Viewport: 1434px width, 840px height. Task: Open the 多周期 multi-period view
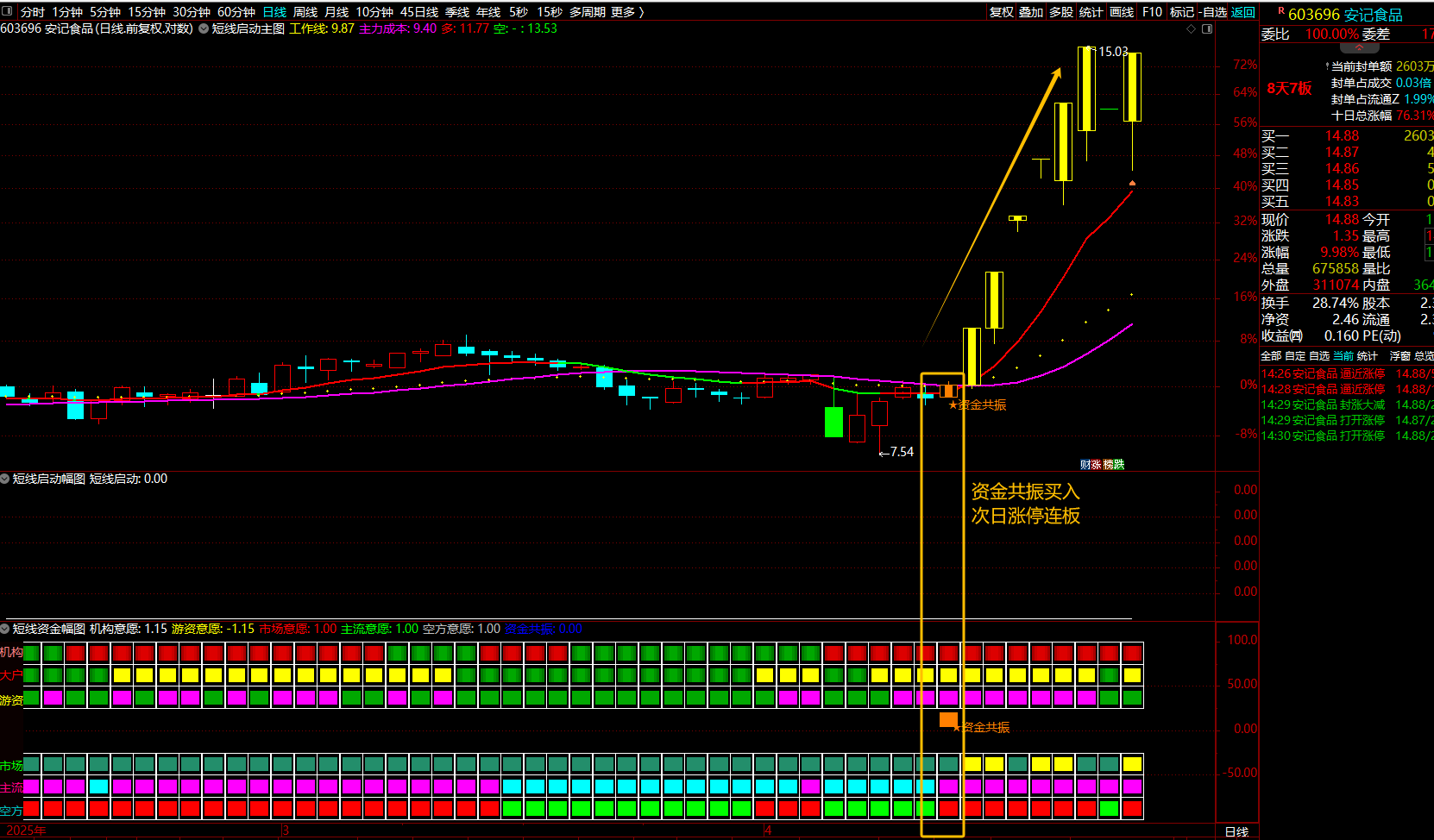pos(588,12)
